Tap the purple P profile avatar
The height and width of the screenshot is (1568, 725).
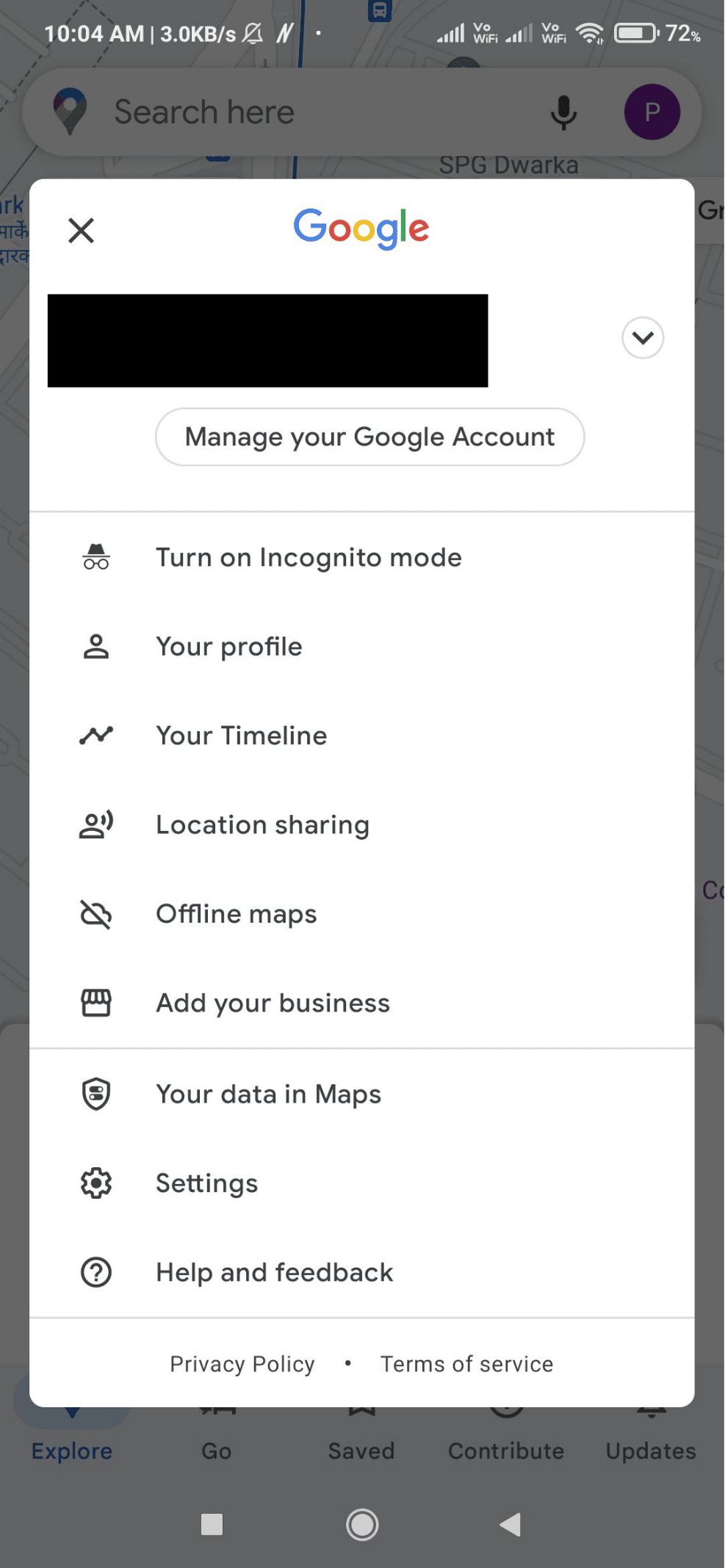point(652,112)
